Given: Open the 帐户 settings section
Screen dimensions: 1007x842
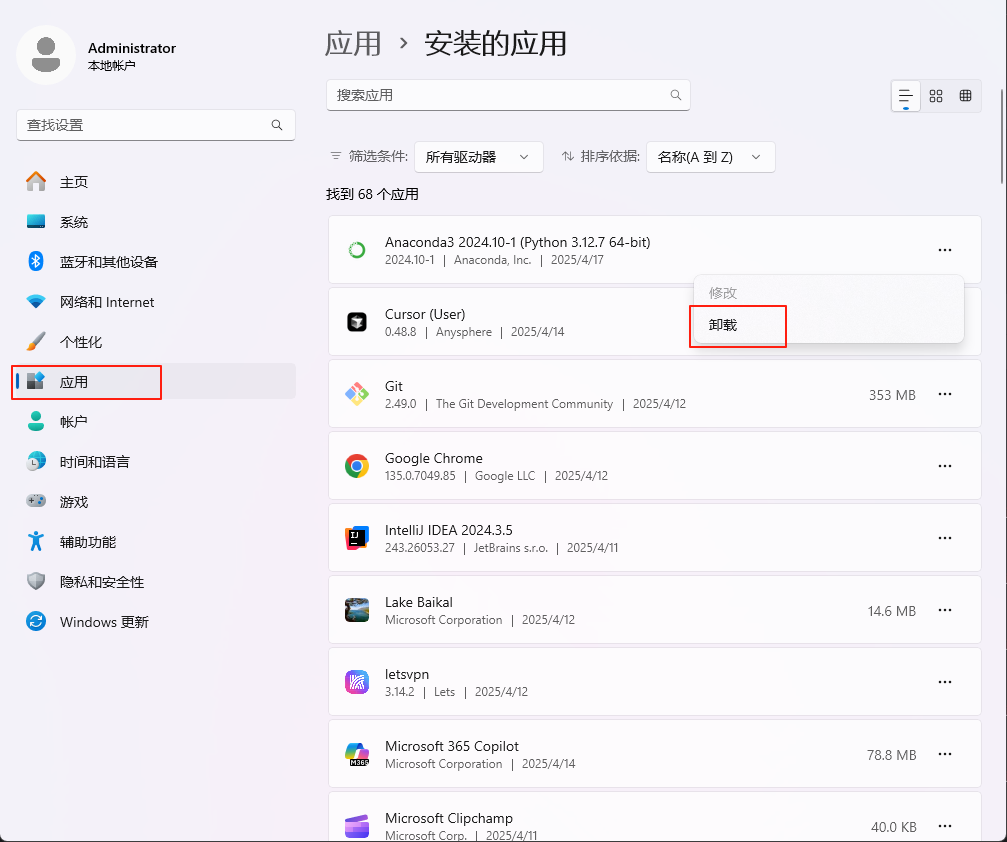Looking at the screenshot, I should coord(154,422).
